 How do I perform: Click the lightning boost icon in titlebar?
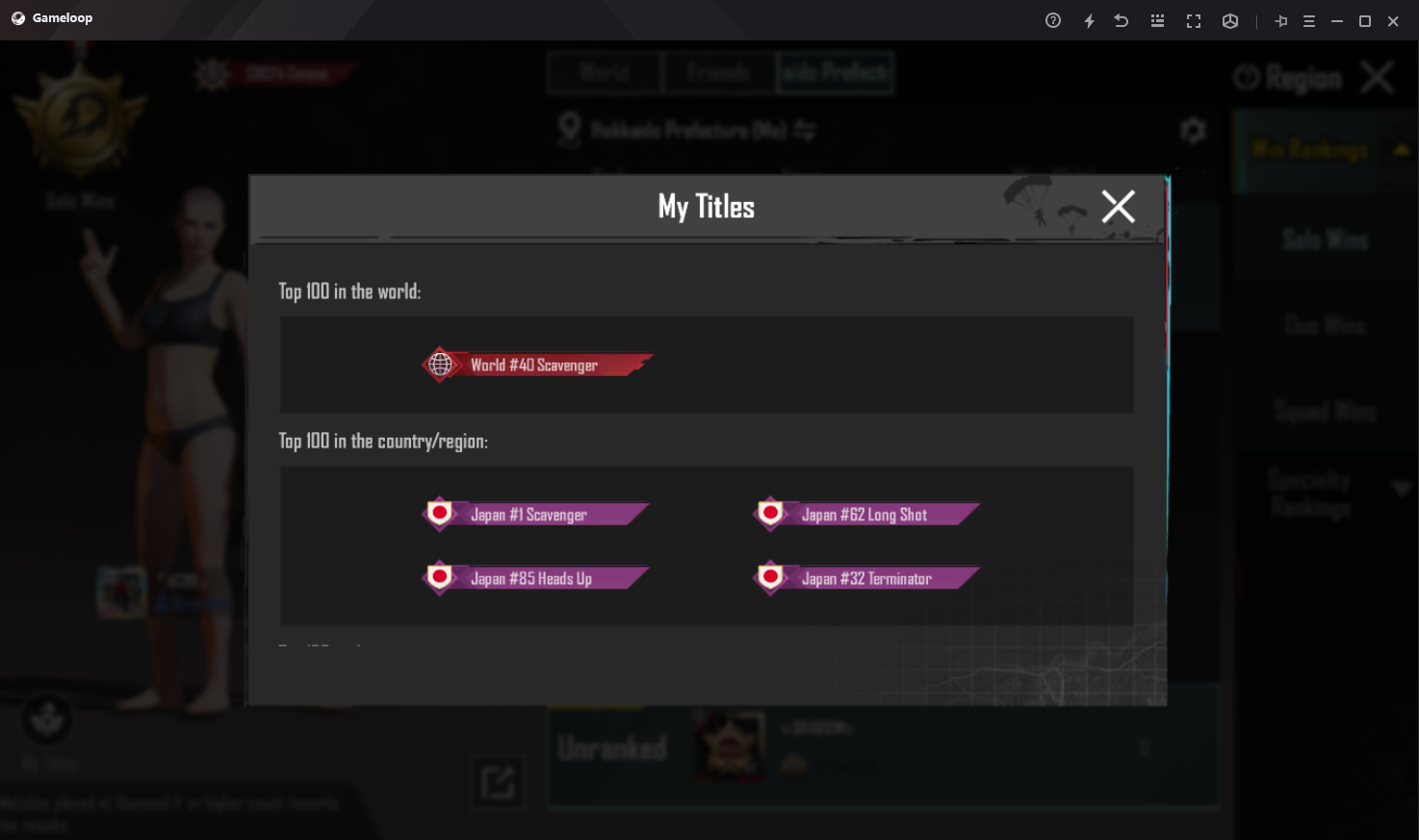[1089, 20]
